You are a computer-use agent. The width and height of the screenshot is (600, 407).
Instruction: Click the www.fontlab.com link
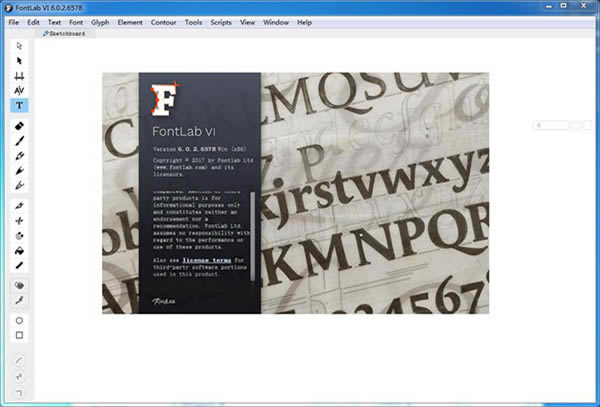tap(181, 166)
